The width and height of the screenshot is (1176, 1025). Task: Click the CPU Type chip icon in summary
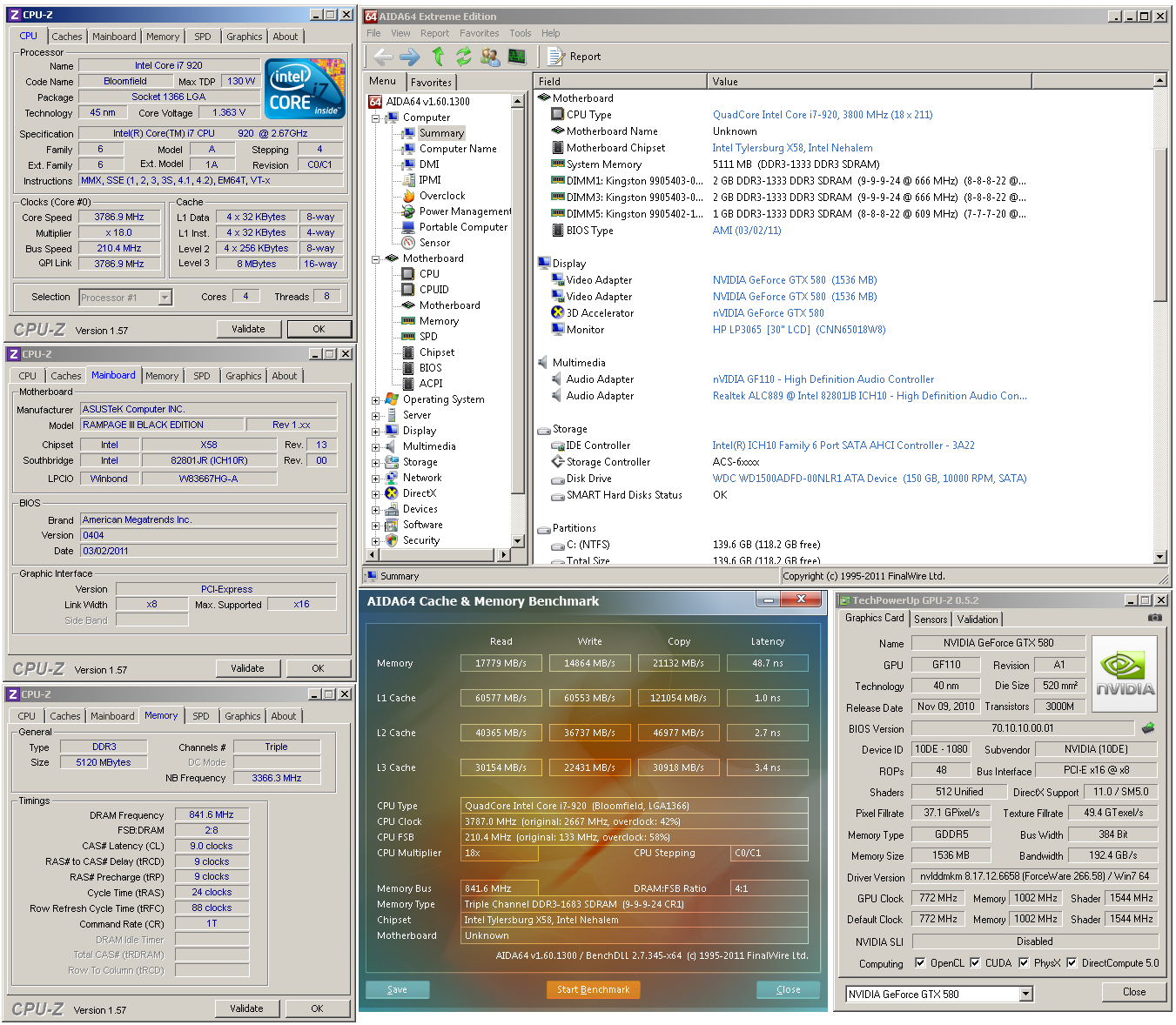point(558,115)
